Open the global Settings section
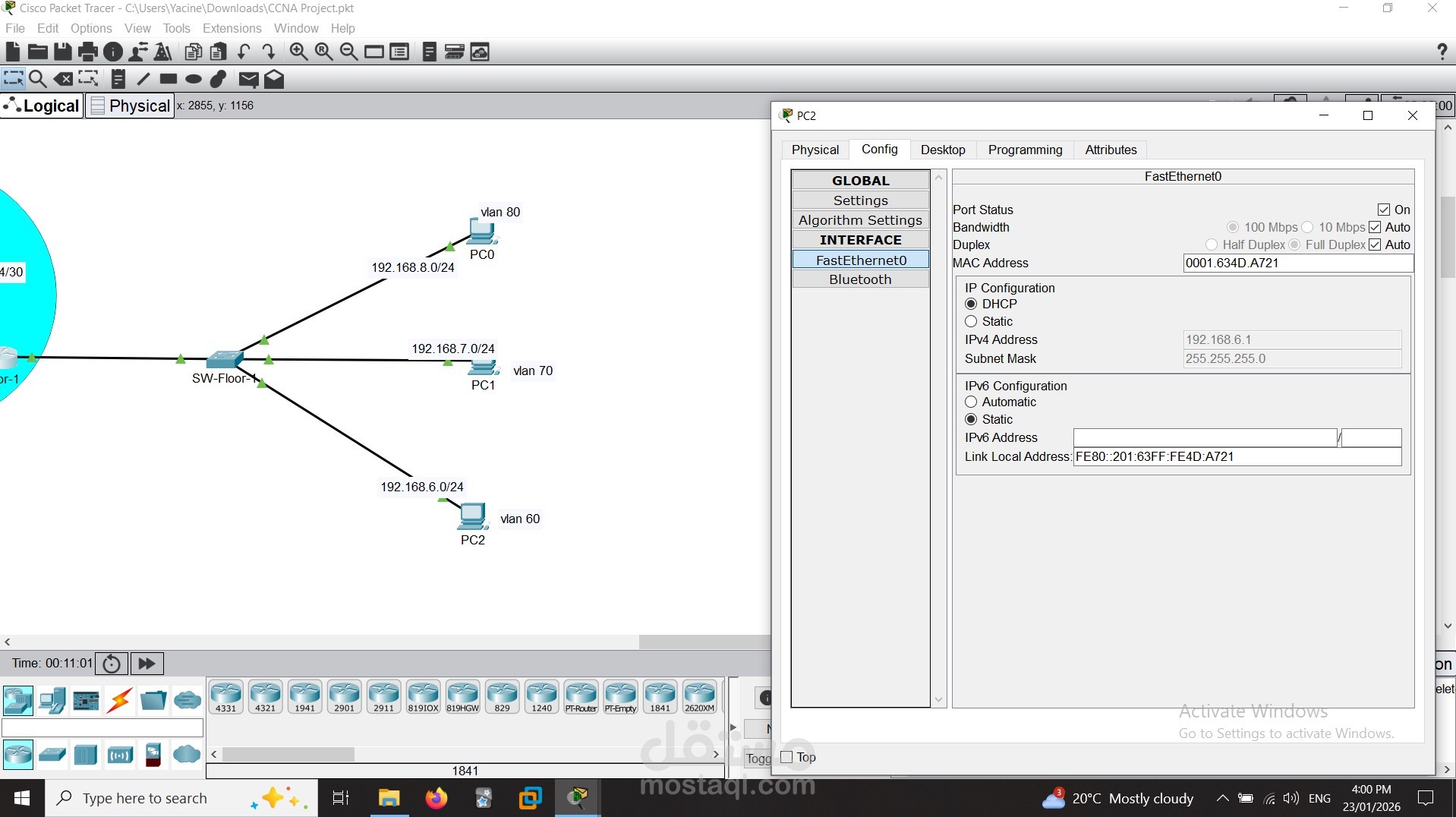The width and height of the screenshot is (1456, 817). coord(860,200)
